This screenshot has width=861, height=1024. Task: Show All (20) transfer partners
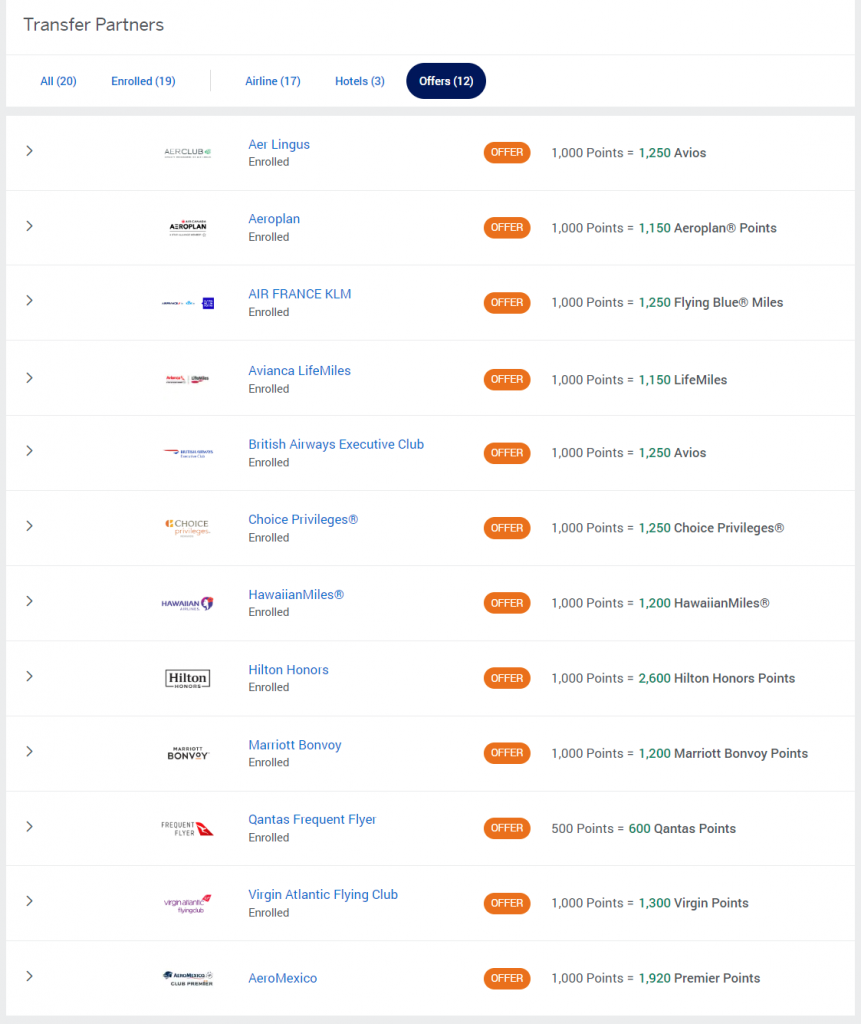point(58,81)
